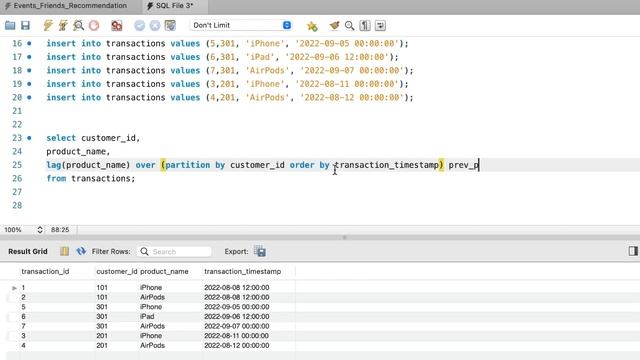Viewport: 640px width, 360px height.
Task: Click the statement marker dot on line 16
Action: pyautogui.click(x=29, y=43)
